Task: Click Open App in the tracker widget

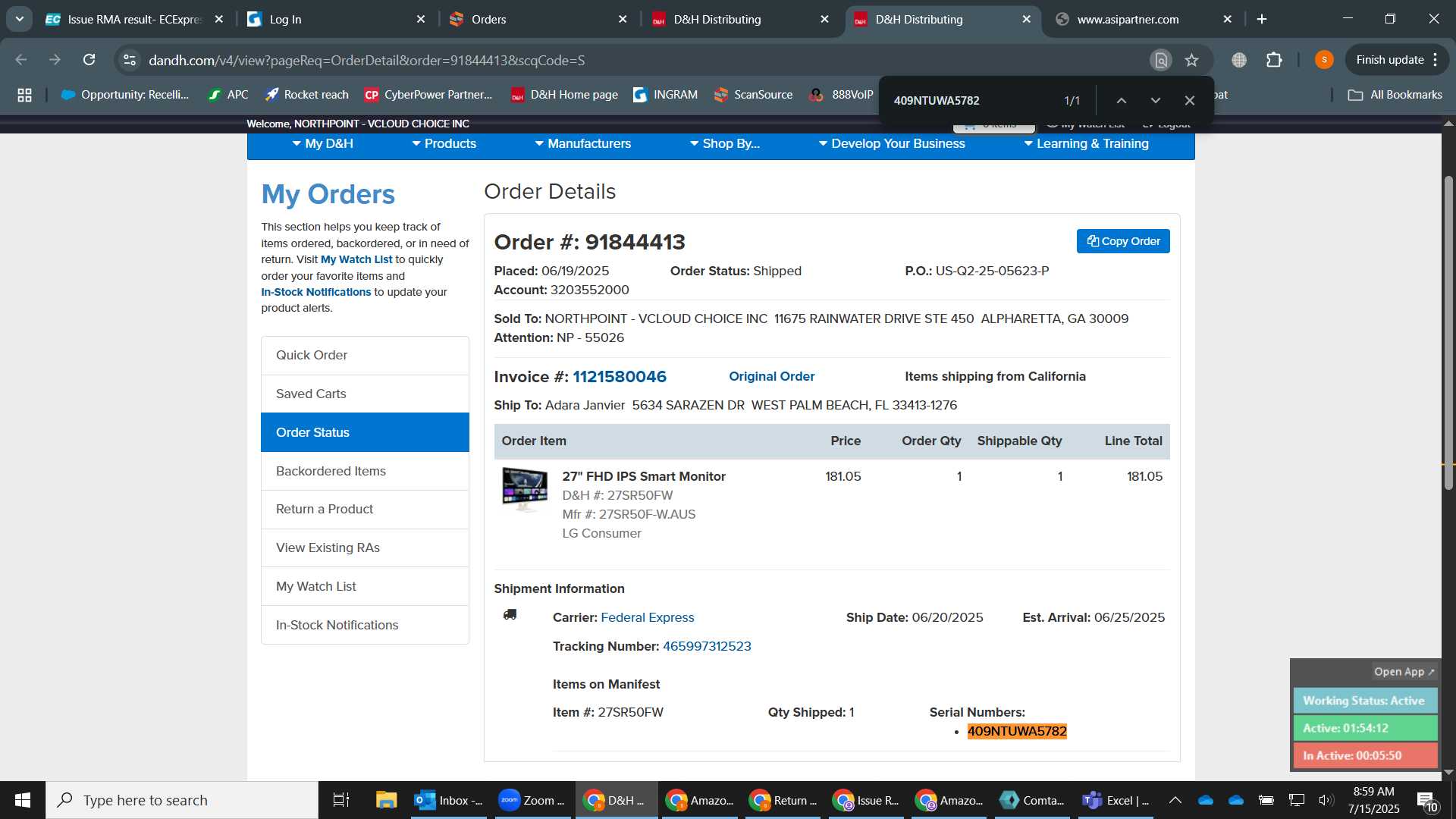Action: click(1404, 672)
